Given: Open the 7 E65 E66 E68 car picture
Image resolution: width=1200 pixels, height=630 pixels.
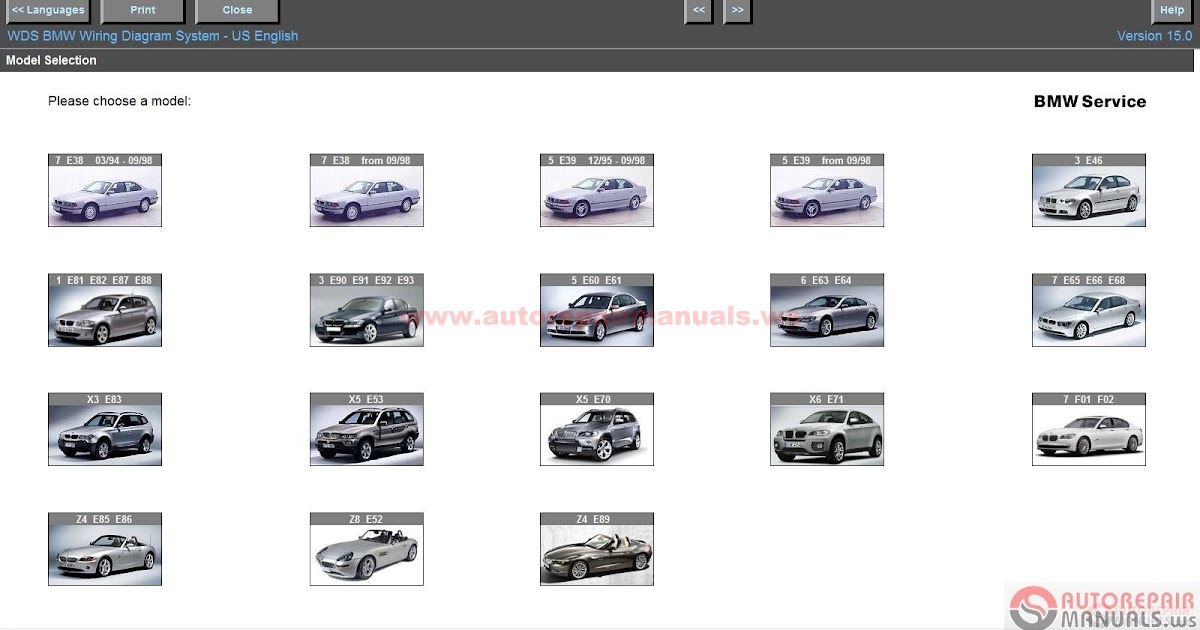Looking at the screenshot, I should (1089, 310).
